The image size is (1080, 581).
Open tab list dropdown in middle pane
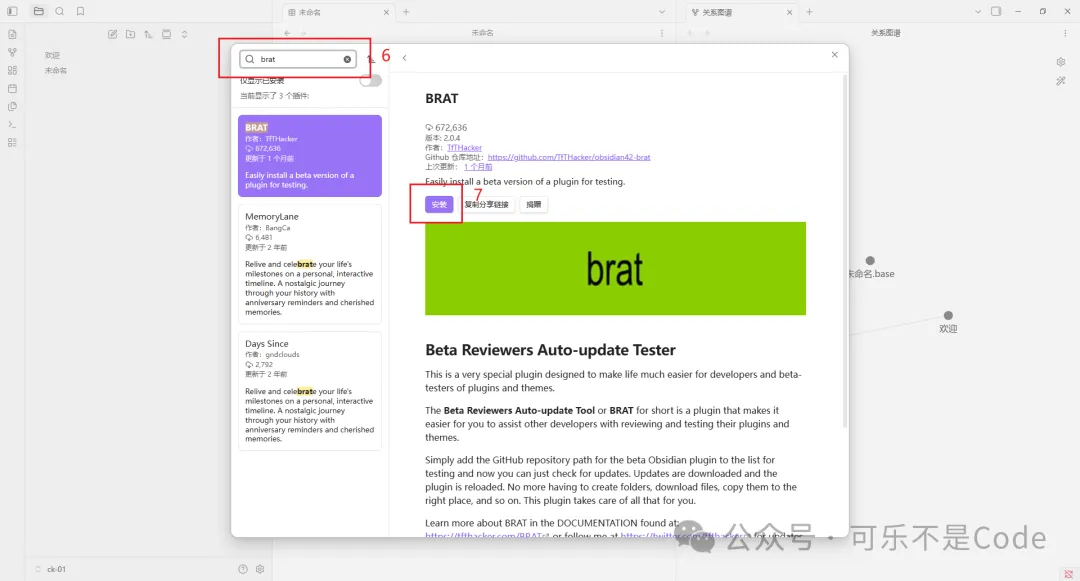(662, 12)
